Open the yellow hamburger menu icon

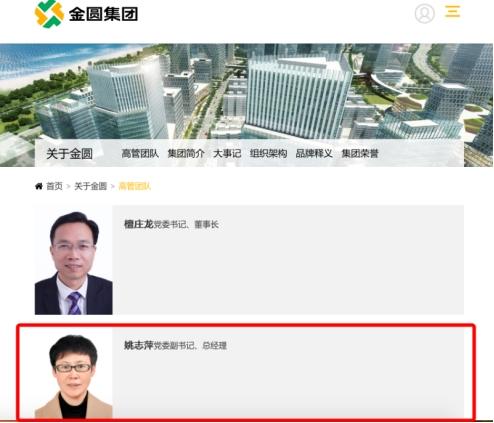[x=453, y=11]
